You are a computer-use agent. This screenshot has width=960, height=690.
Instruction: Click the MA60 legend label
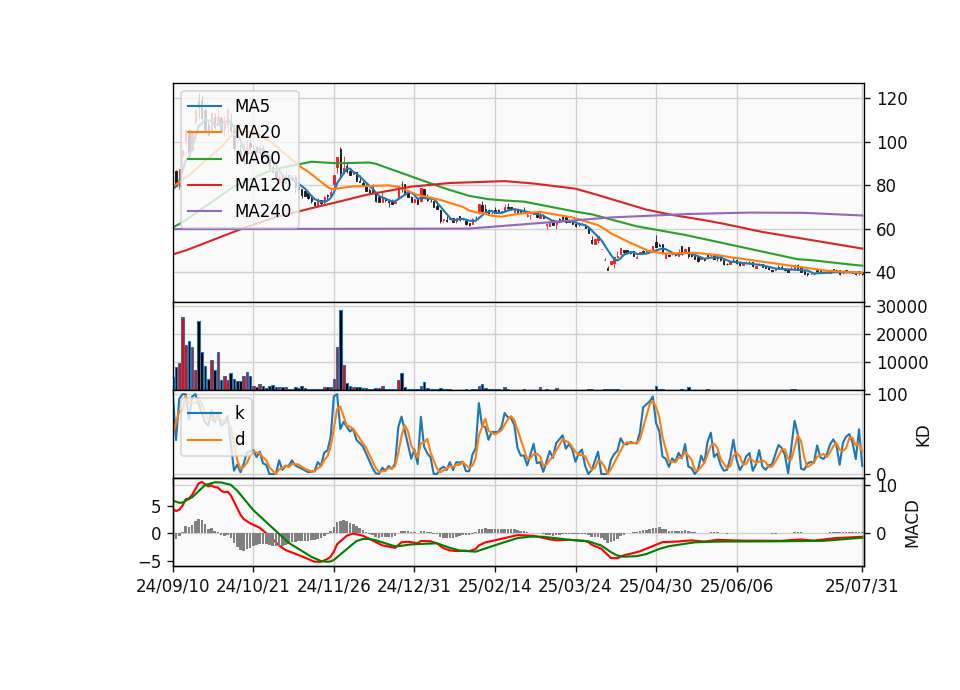pos(257,159)
